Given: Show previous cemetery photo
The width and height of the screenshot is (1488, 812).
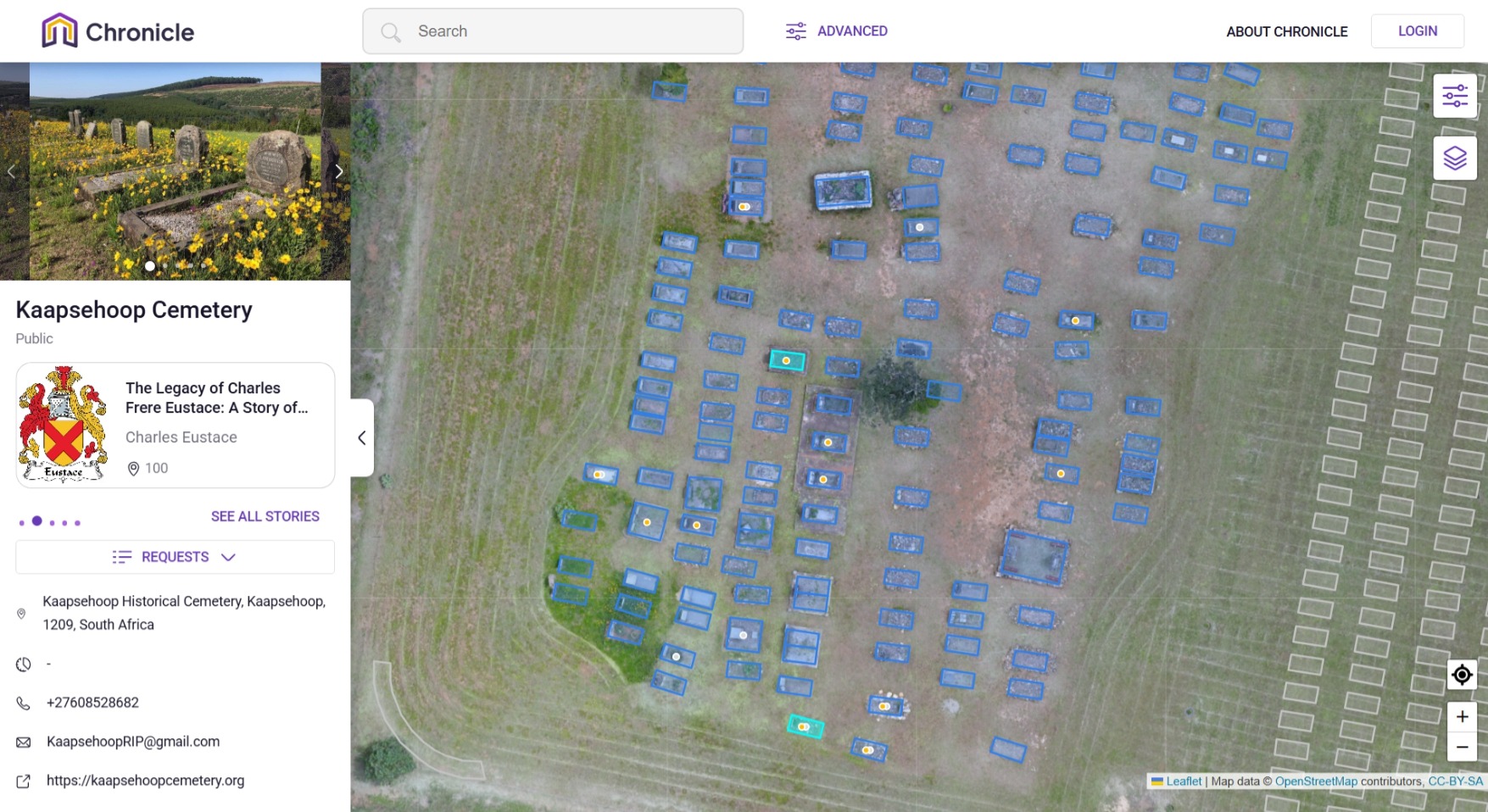Looking at the screenshot, I should click(x=11, y=171).
